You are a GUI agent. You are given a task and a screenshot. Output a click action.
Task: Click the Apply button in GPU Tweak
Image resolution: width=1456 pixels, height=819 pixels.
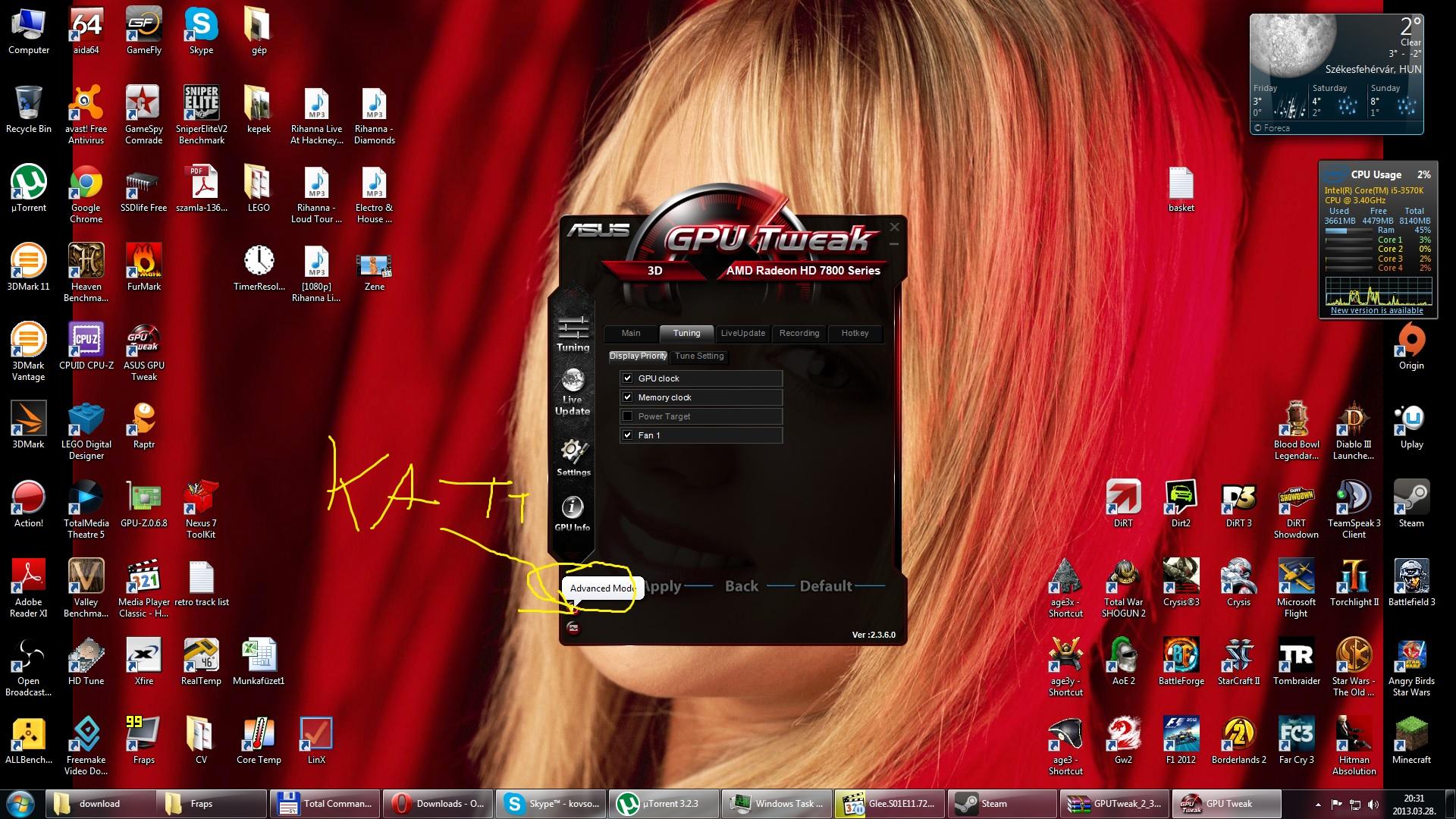(x=662, y=586)
